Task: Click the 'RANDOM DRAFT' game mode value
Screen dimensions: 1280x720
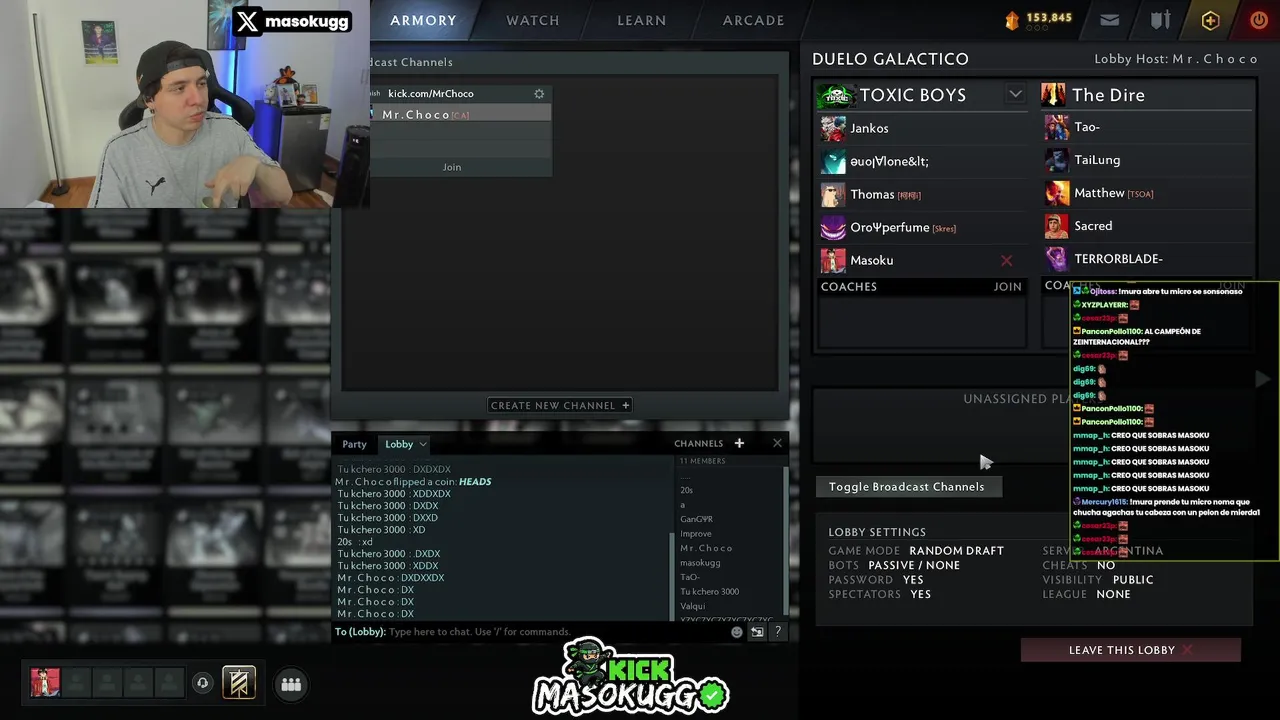Action: (956, 551)
